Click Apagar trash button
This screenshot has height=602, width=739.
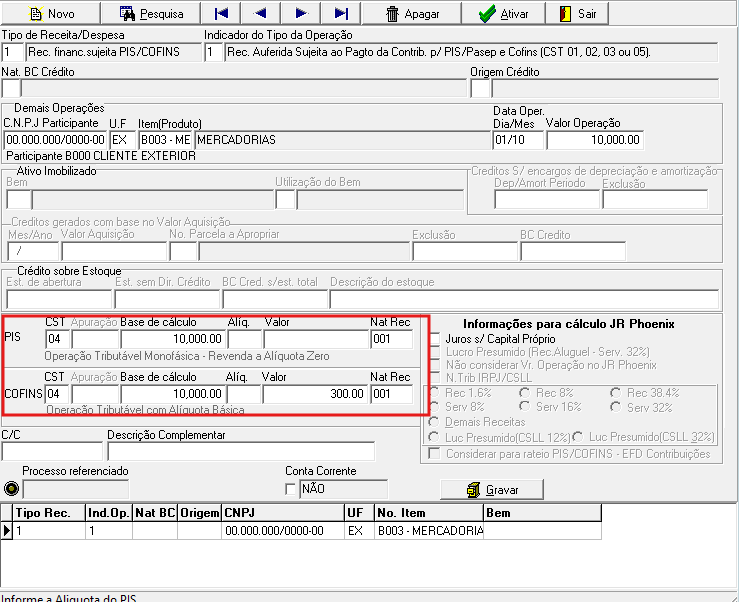tap(411, 13)
